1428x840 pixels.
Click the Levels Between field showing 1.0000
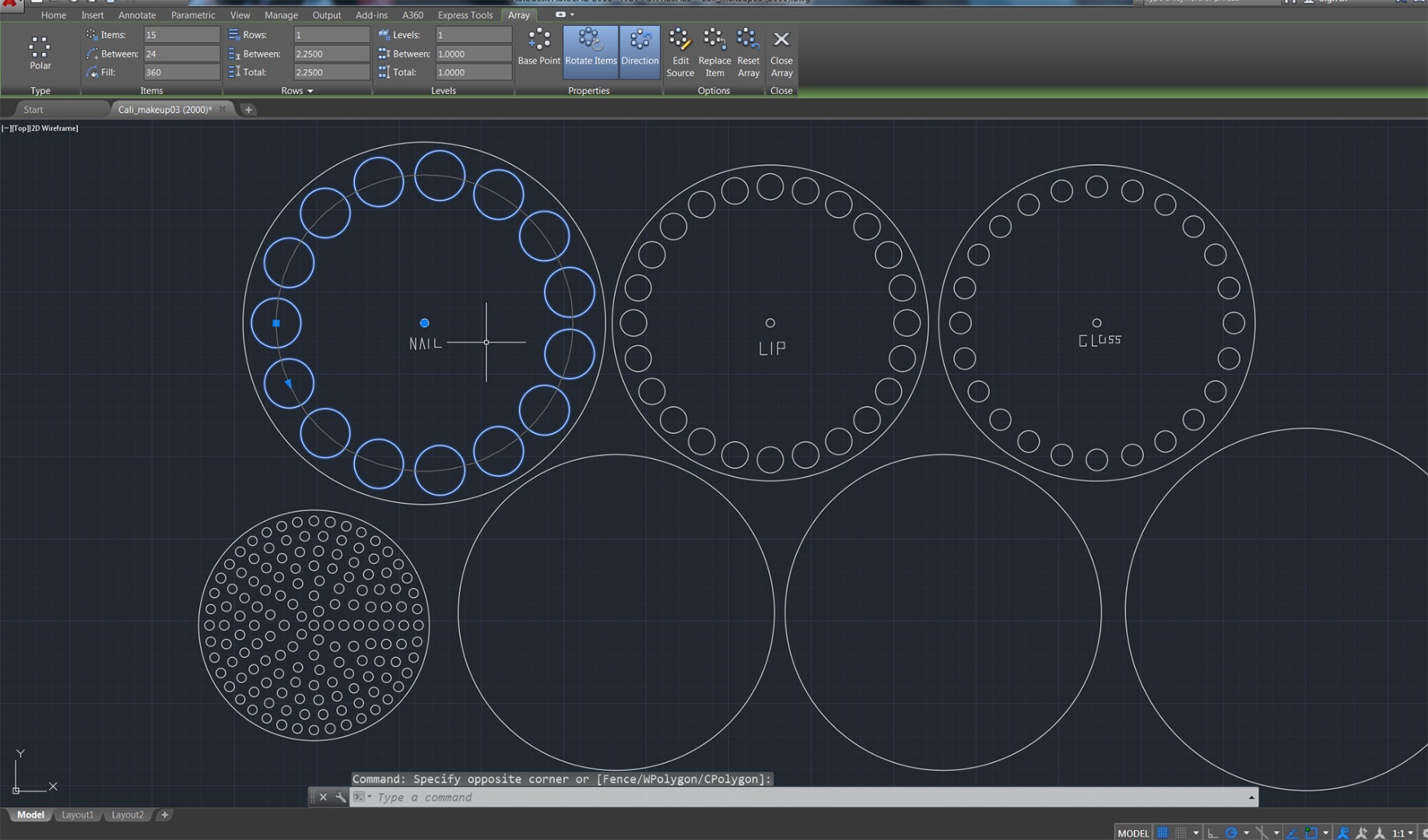tap(473, 53)
